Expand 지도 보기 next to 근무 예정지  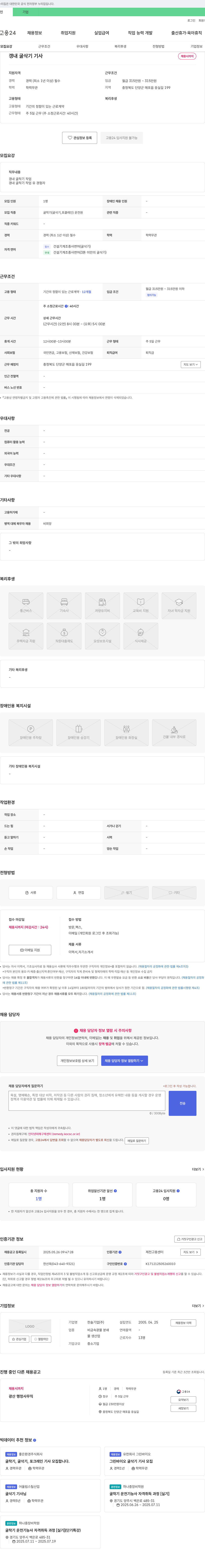pos(190,365)
